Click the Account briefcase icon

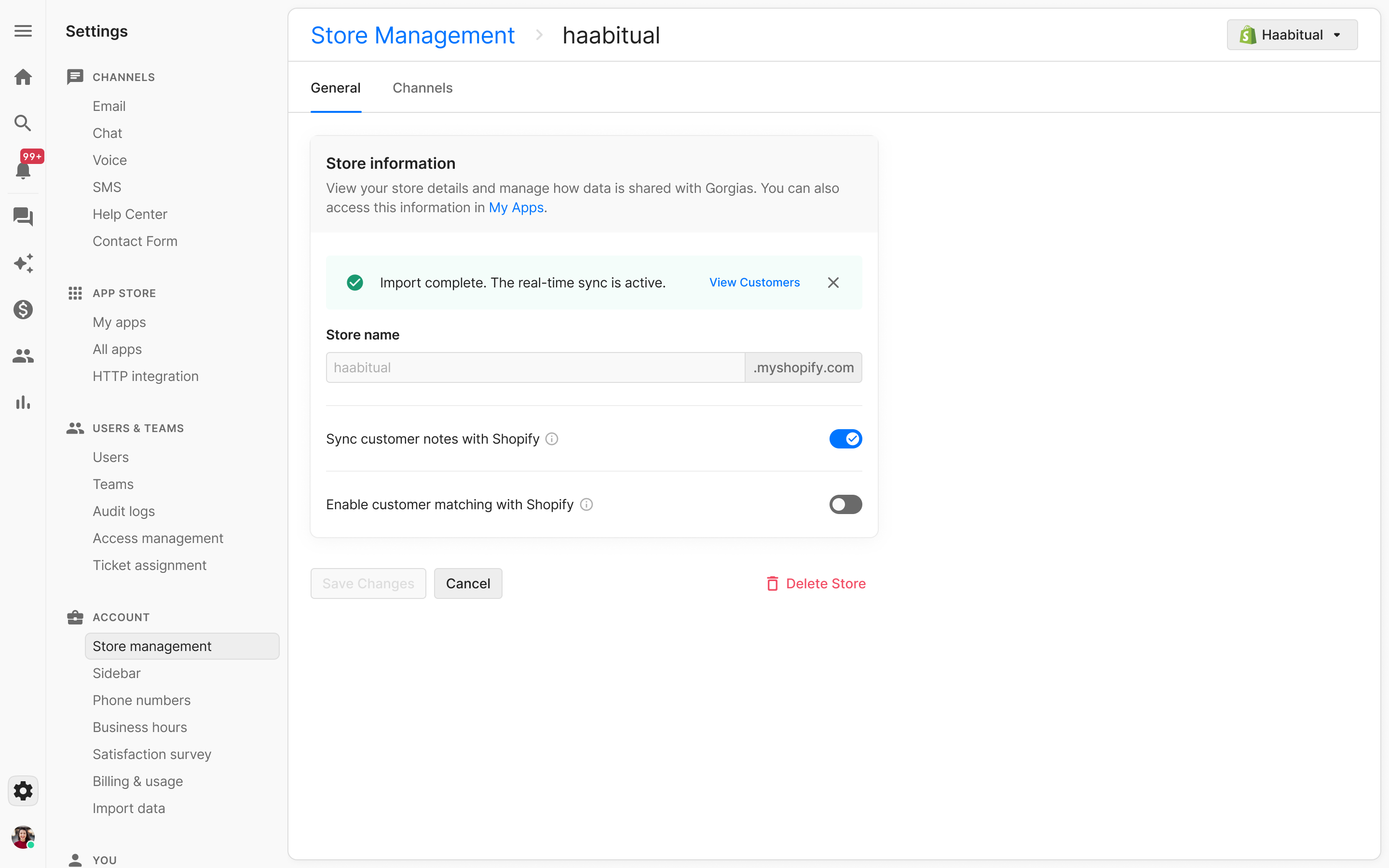point(75,617)
